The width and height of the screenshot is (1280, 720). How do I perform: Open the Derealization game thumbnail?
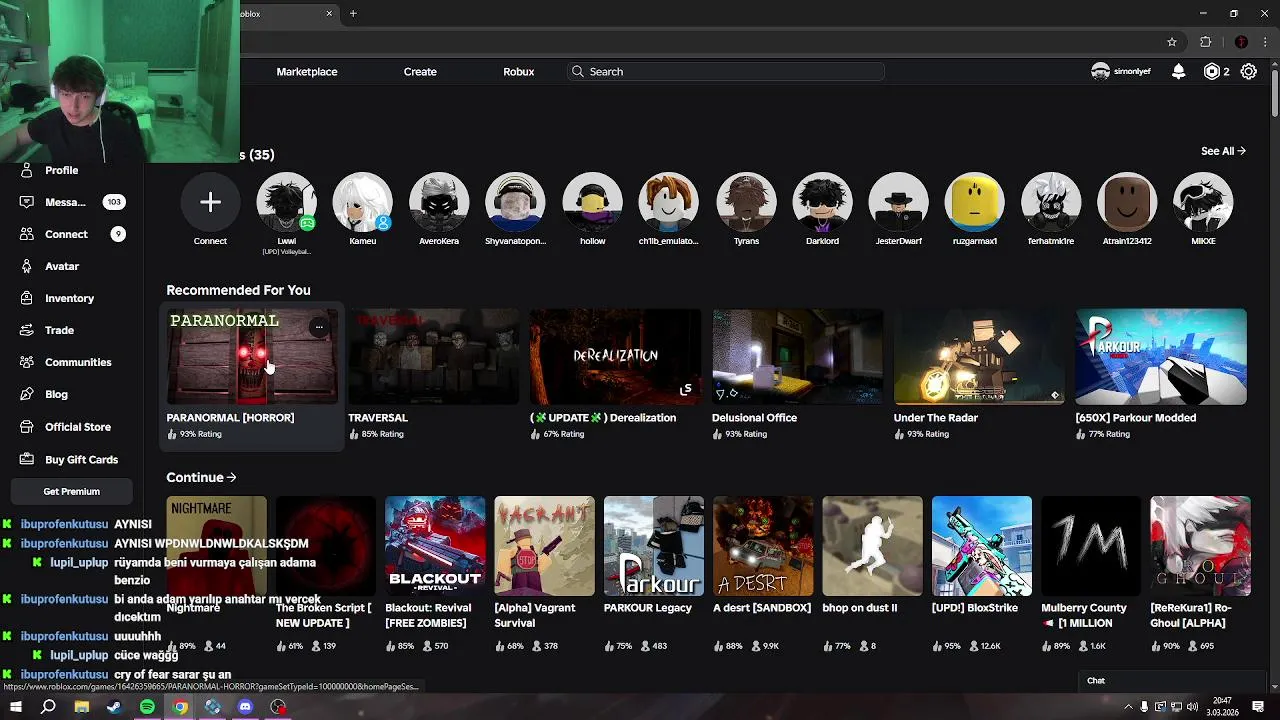[615, 357]
